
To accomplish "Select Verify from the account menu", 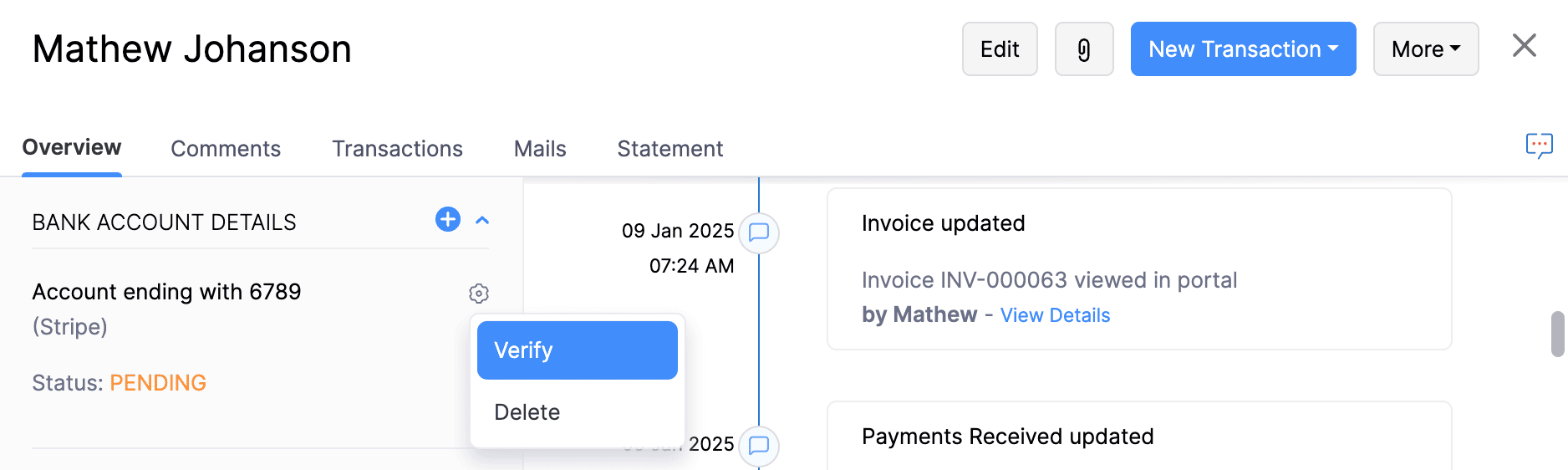I will (x=577, y=350).
